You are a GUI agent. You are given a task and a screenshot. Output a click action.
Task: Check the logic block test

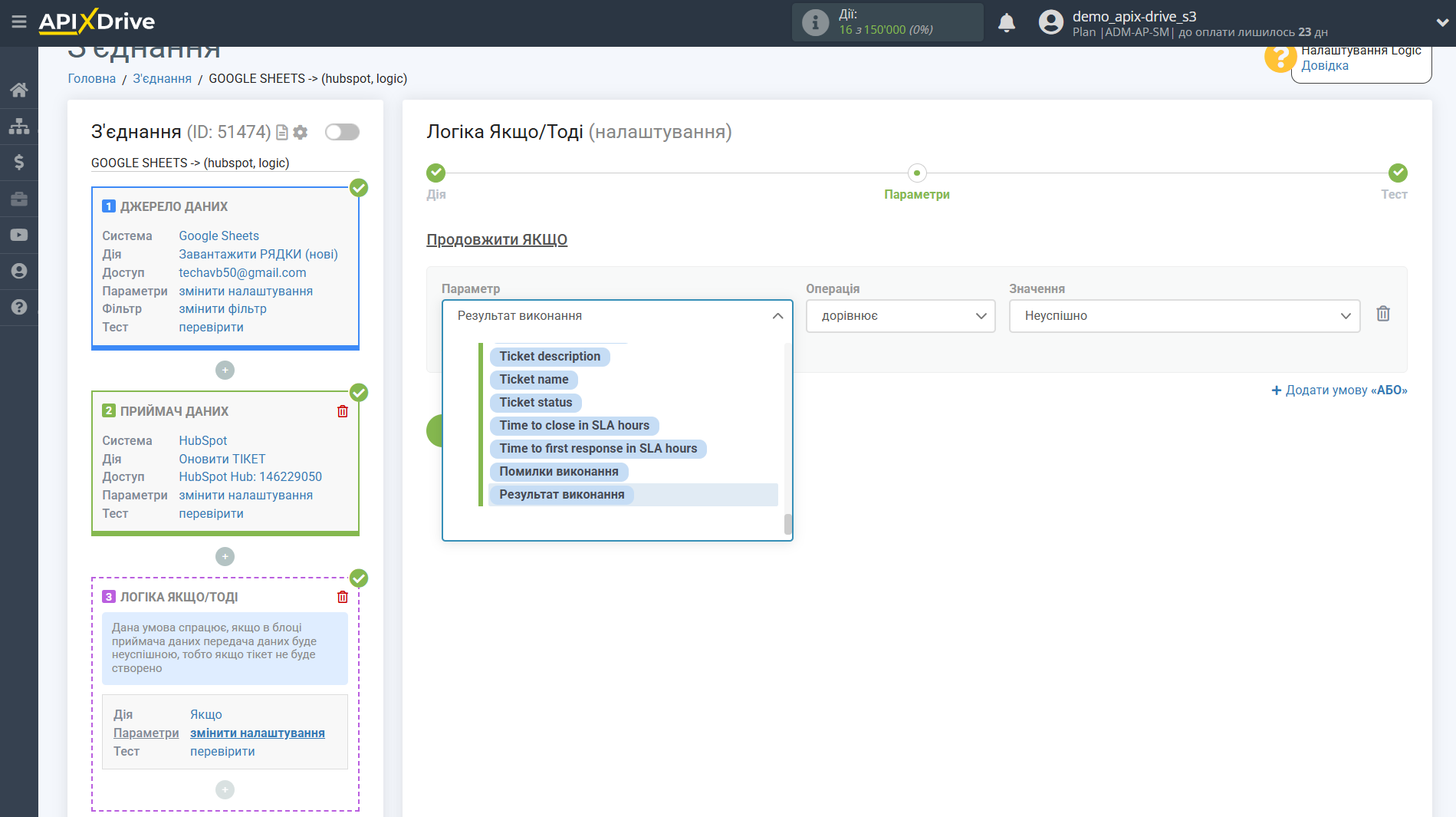pyautogui.click(x=222, y=752)
